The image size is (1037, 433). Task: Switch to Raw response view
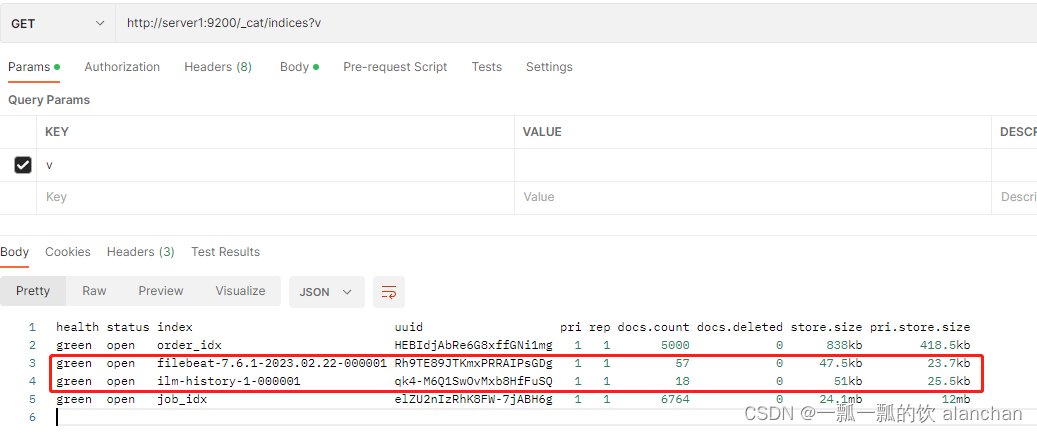pos(95,291)
